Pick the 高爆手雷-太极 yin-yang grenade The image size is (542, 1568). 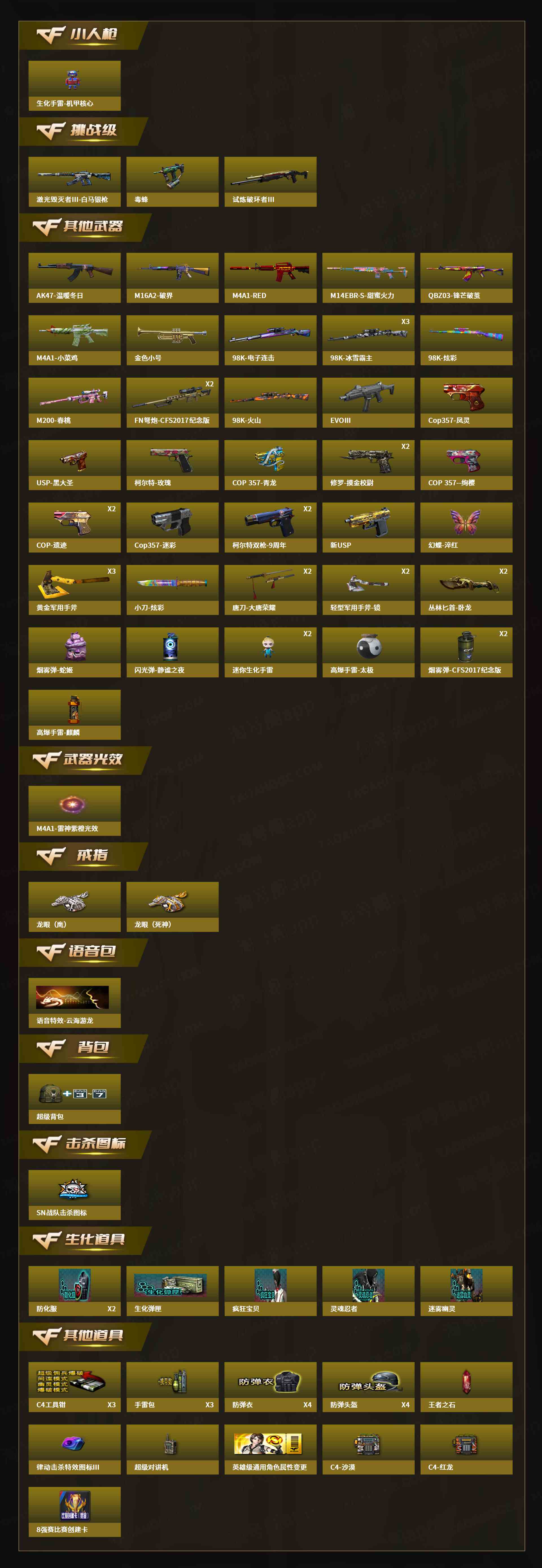(x=368, y=652)
